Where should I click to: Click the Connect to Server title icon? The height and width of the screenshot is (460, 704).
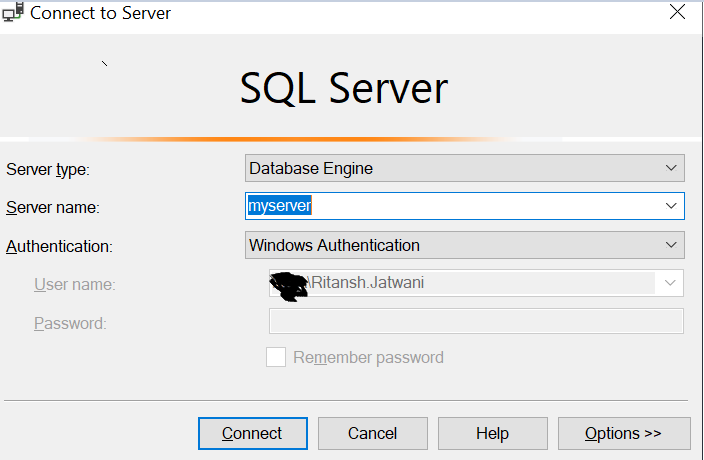pos(14,14)
